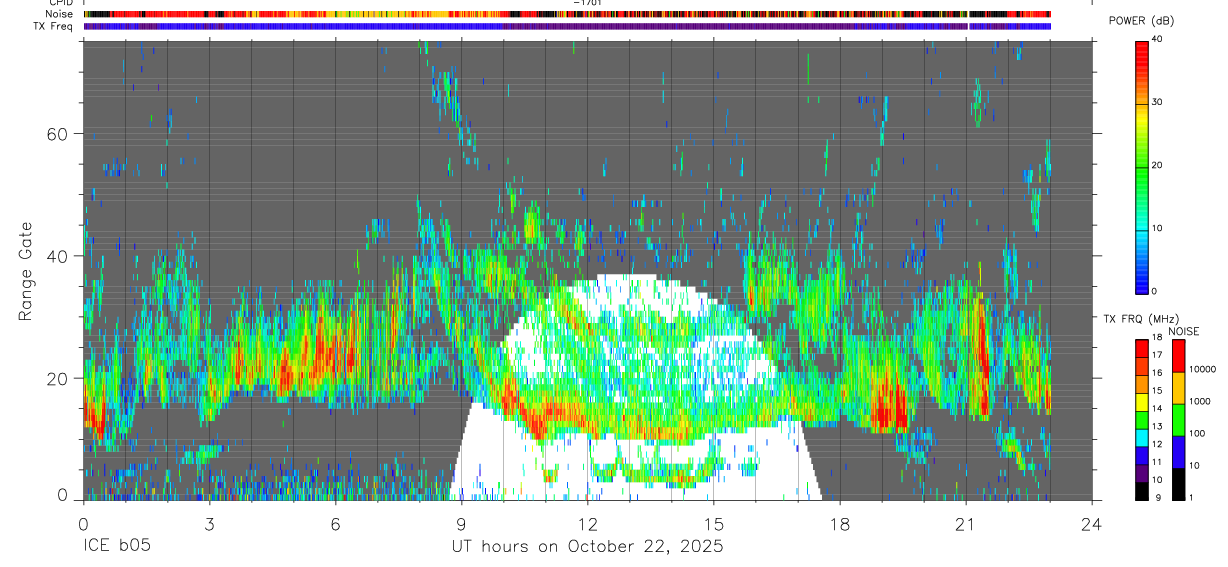Select the purple swatch in the TX FRQ legend
The height and width of the screenshot is (567, 1228).
[1141, 473]
